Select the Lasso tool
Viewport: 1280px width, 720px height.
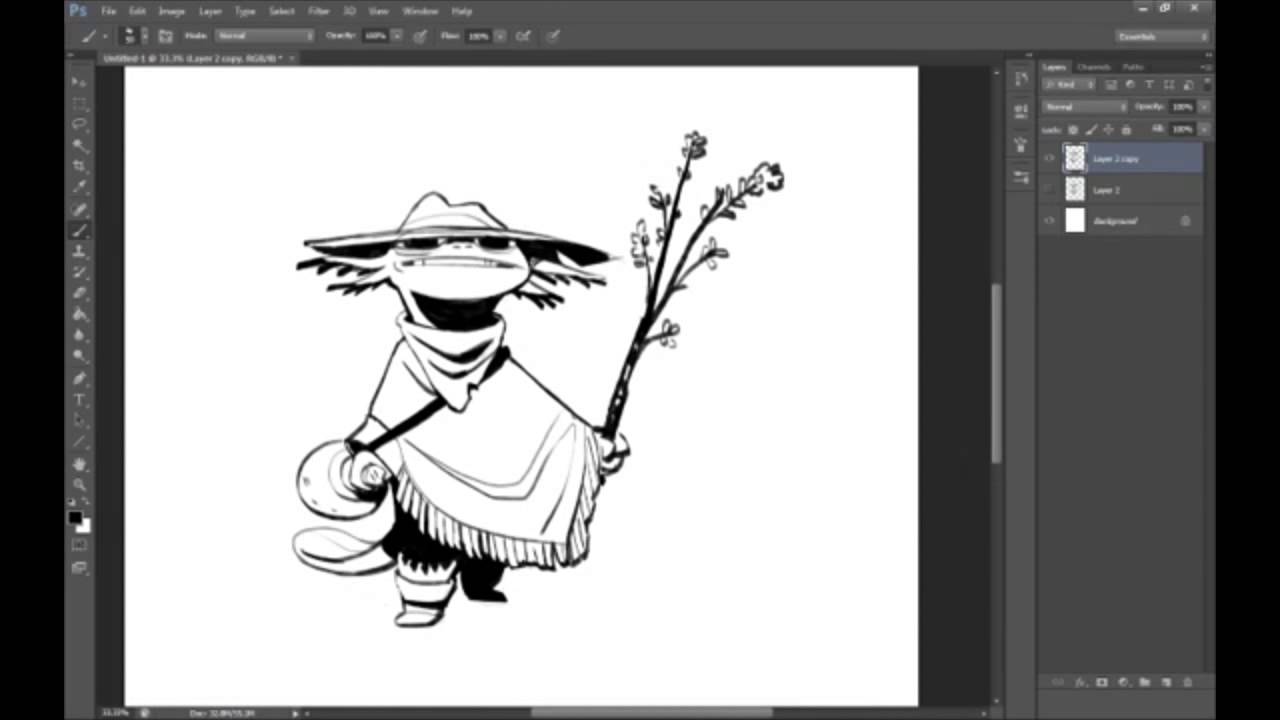(79, 124)
